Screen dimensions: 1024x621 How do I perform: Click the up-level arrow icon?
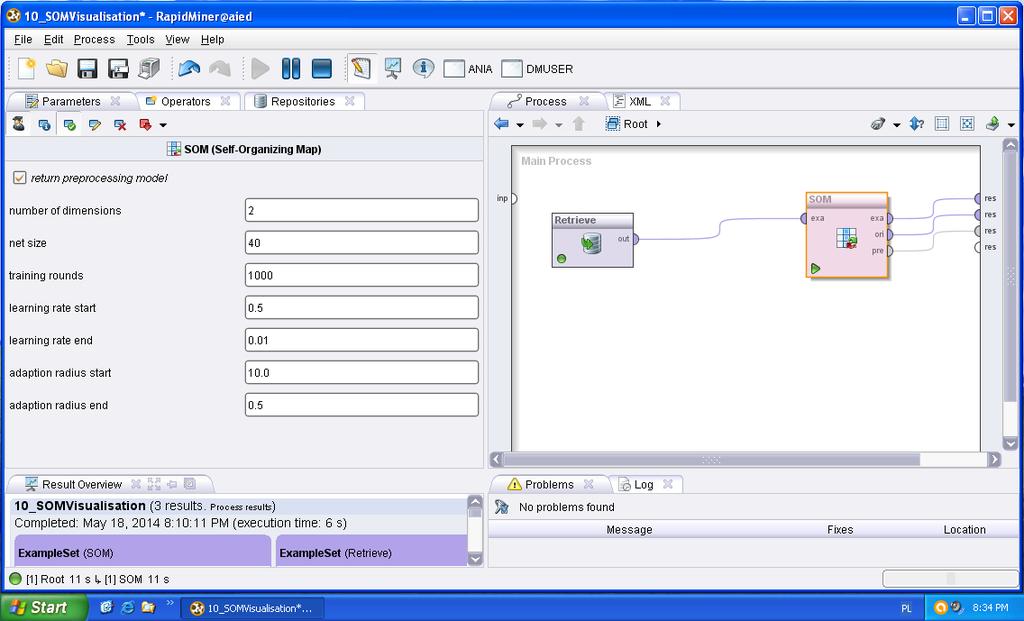point(579,123)
